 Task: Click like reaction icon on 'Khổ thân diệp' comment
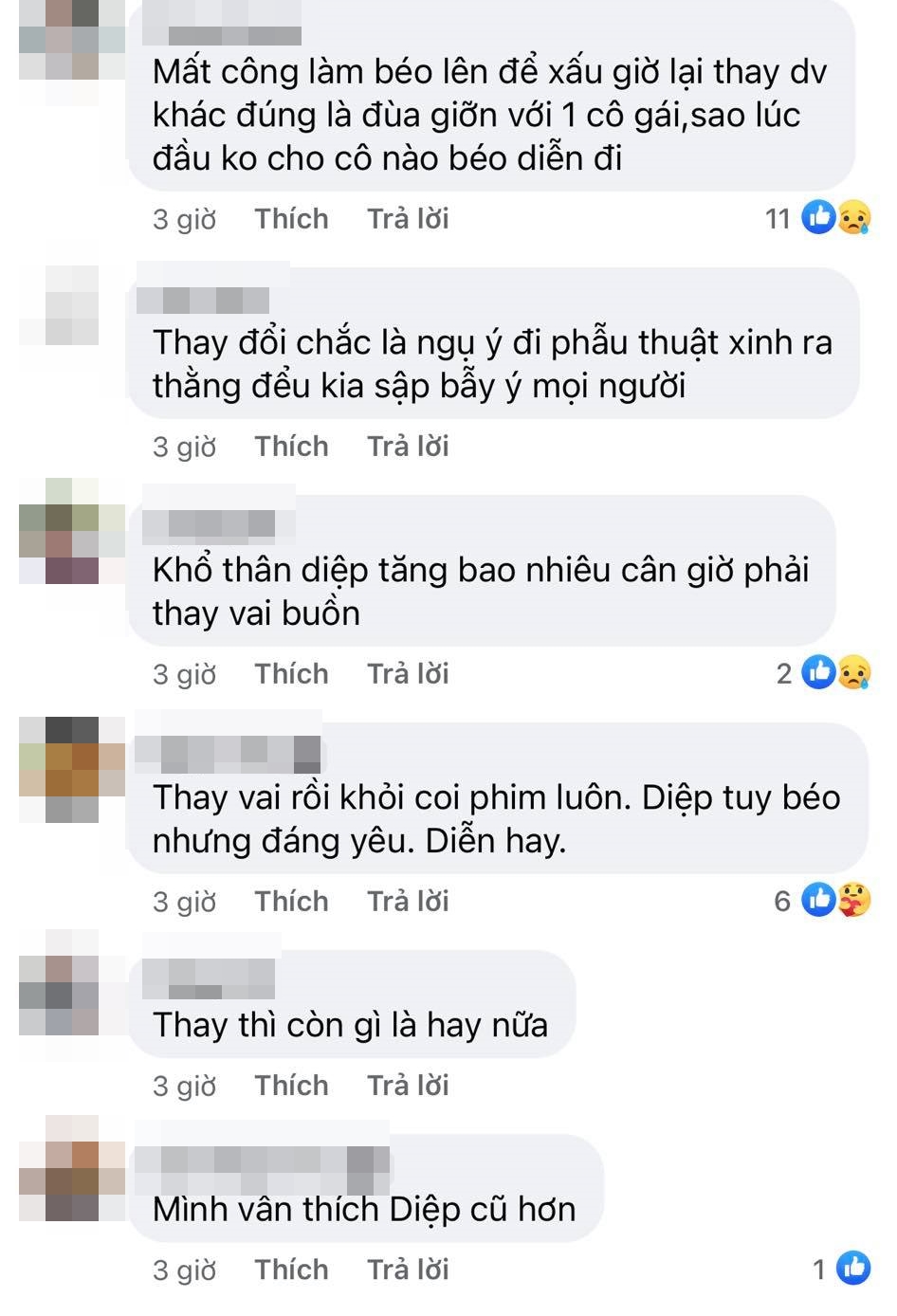coord(818,672)
